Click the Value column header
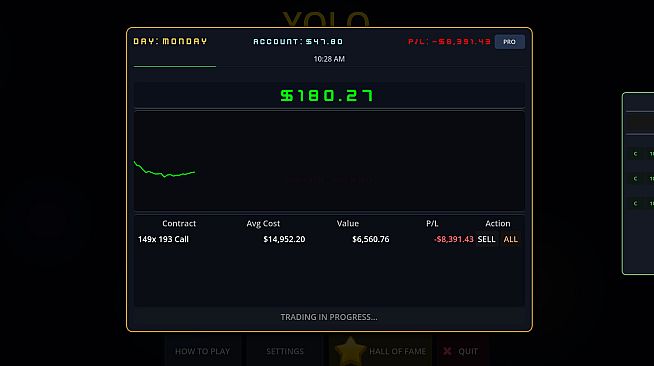 348,223
